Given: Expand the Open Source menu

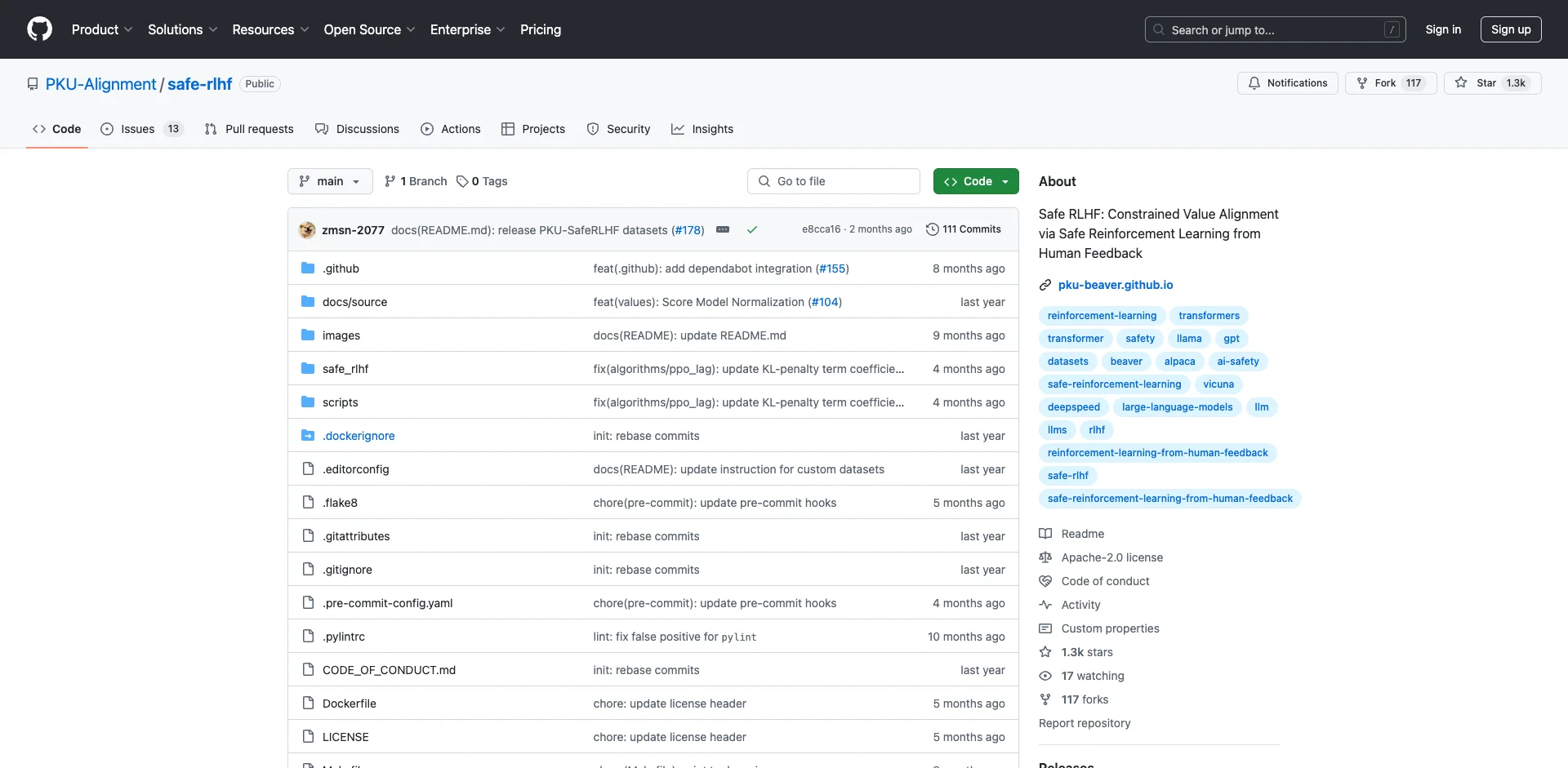Looking at the screenshot, I should pos(369,29).
